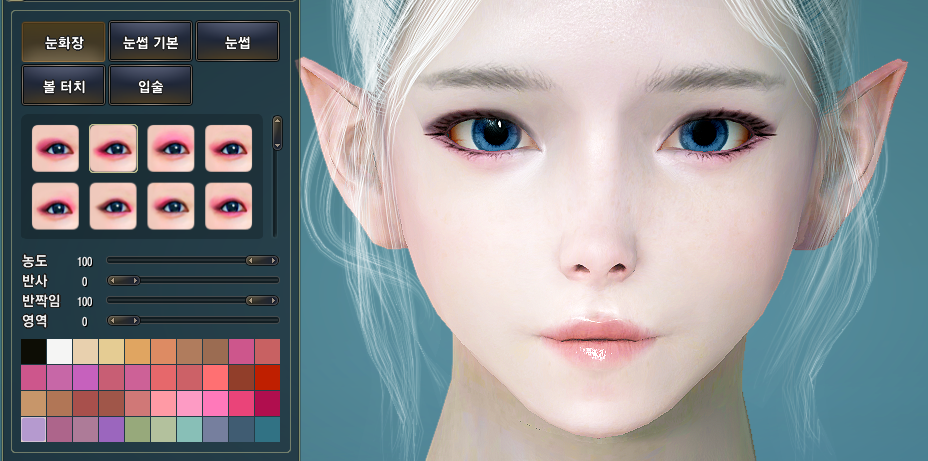The image size is (928, 461).
Task: Select the sage green swatch
Action: tap(137, 430)
